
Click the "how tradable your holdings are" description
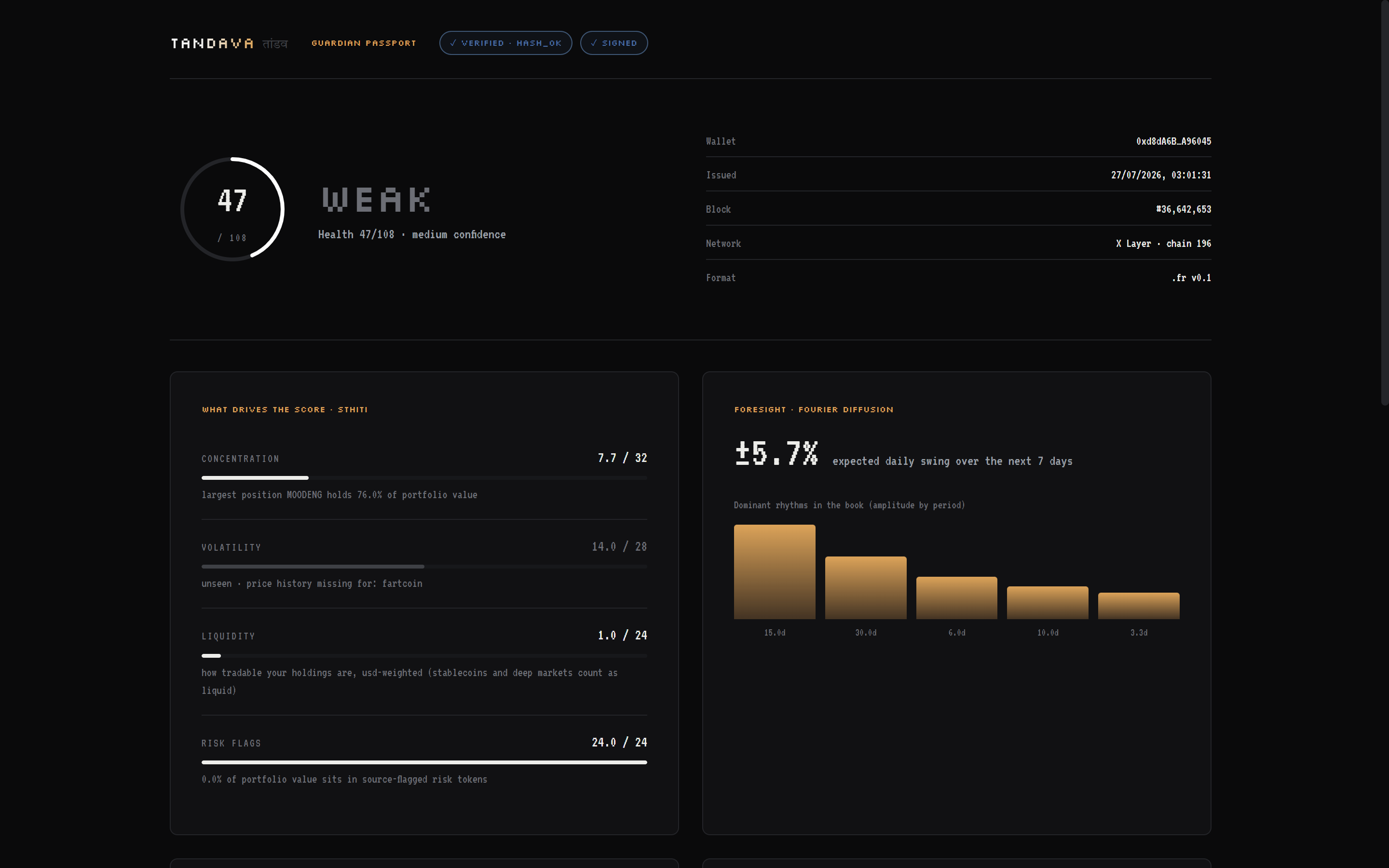tap(409, 681)
